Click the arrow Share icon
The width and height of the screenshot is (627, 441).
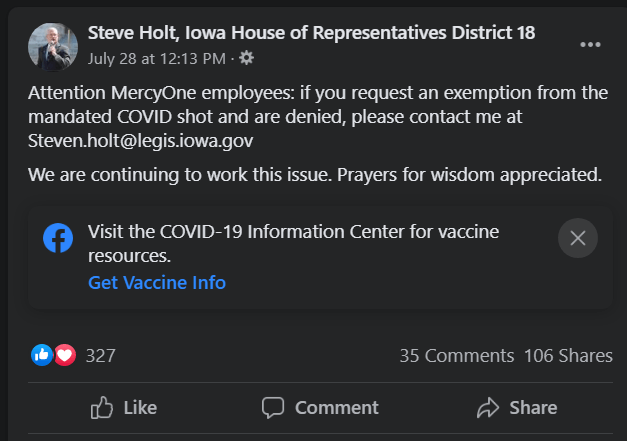pos(487,407)
